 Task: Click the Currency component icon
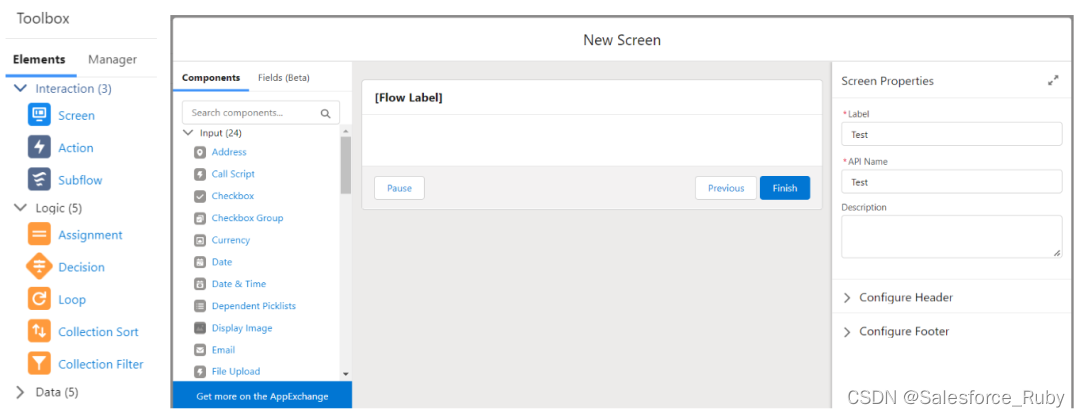pos(200,241)
